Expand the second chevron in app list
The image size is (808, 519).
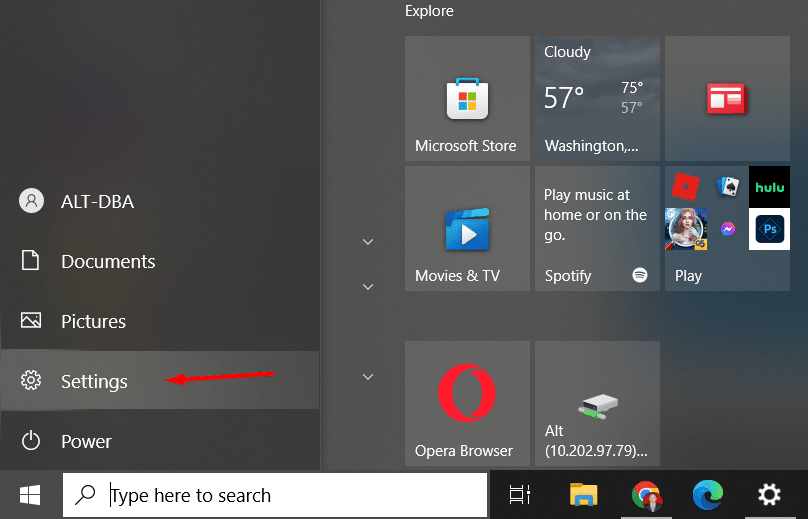(x=368, y=287)
